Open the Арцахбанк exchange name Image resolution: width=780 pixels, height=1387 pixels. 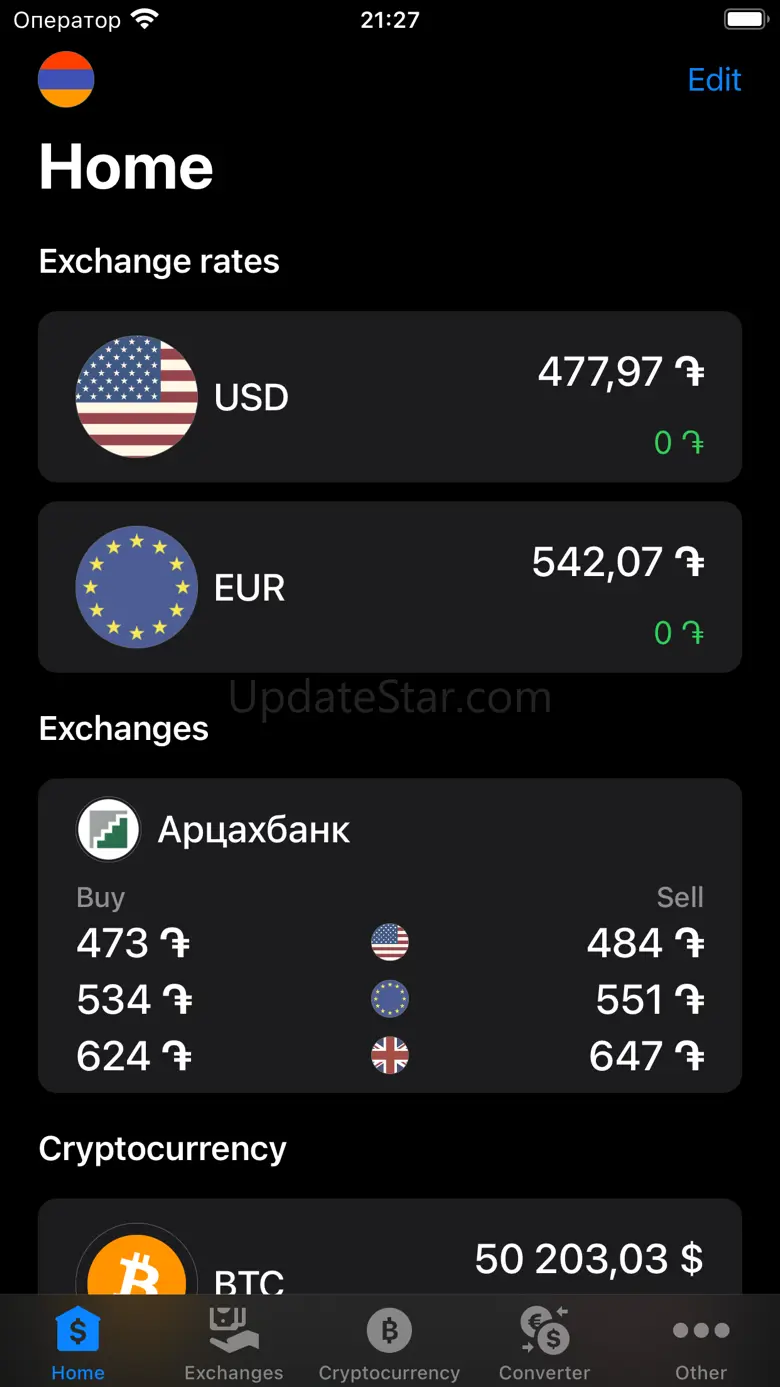(x=254, y=830)
